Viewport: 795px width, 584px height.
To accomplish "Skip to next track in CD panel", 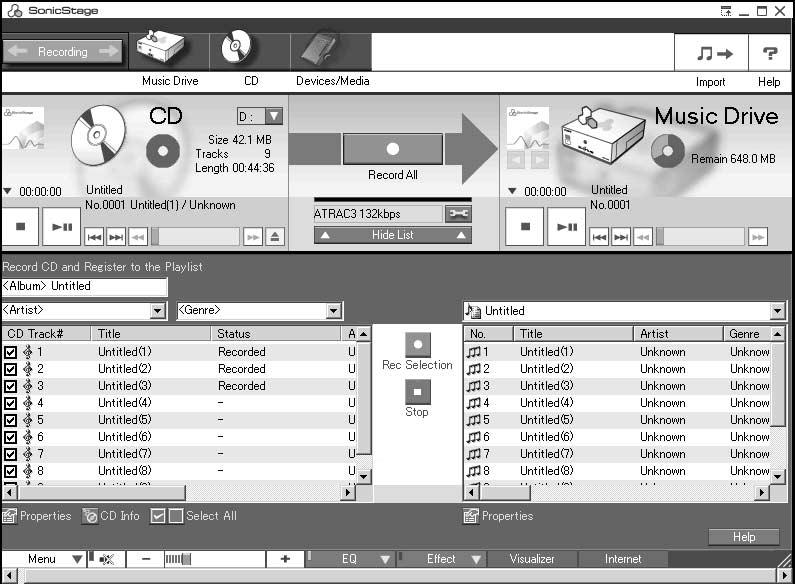I will click(116, 237).
